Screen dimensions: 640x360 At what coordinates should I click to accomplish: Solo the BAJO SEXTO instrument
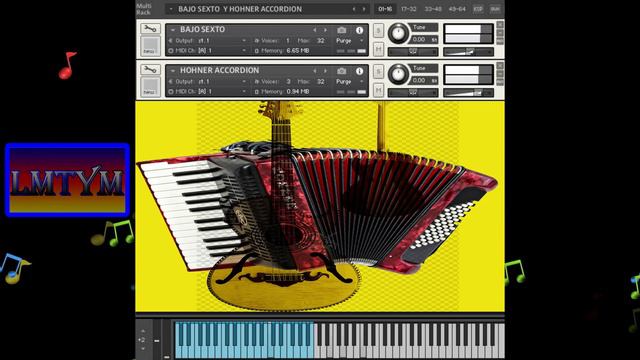tap(378, 31)
